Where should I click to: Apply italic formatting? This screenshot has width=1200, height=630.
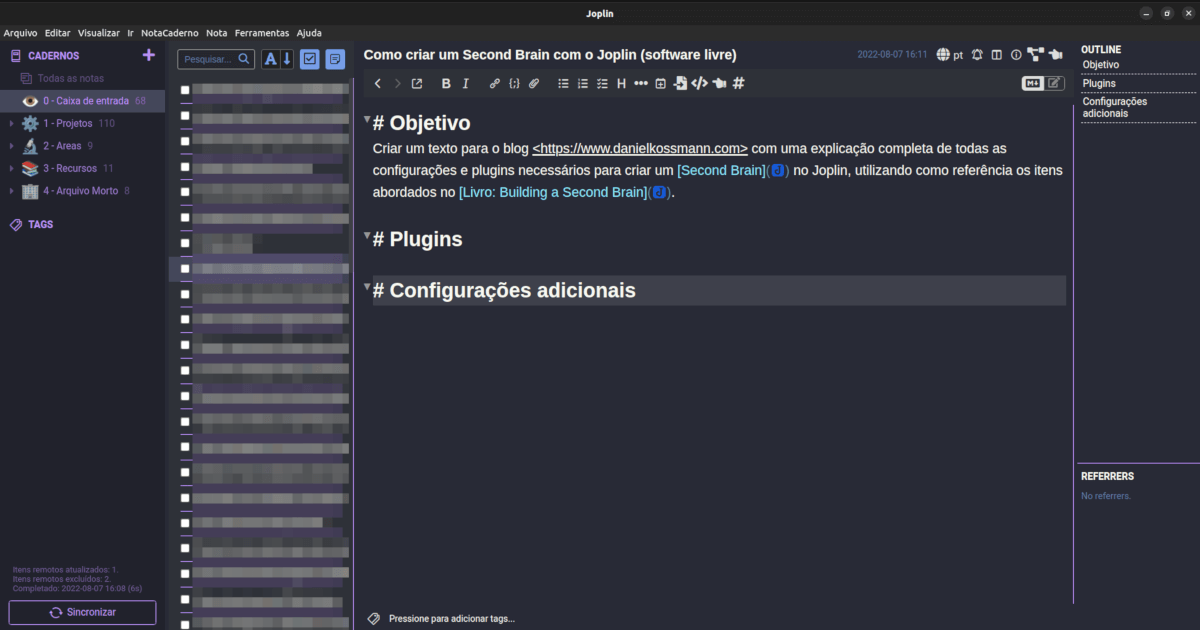tap(465, 84)
